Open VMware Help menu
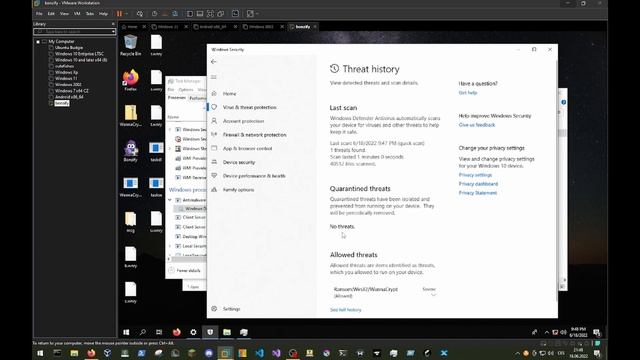640x360 pixels. [103, 14]
